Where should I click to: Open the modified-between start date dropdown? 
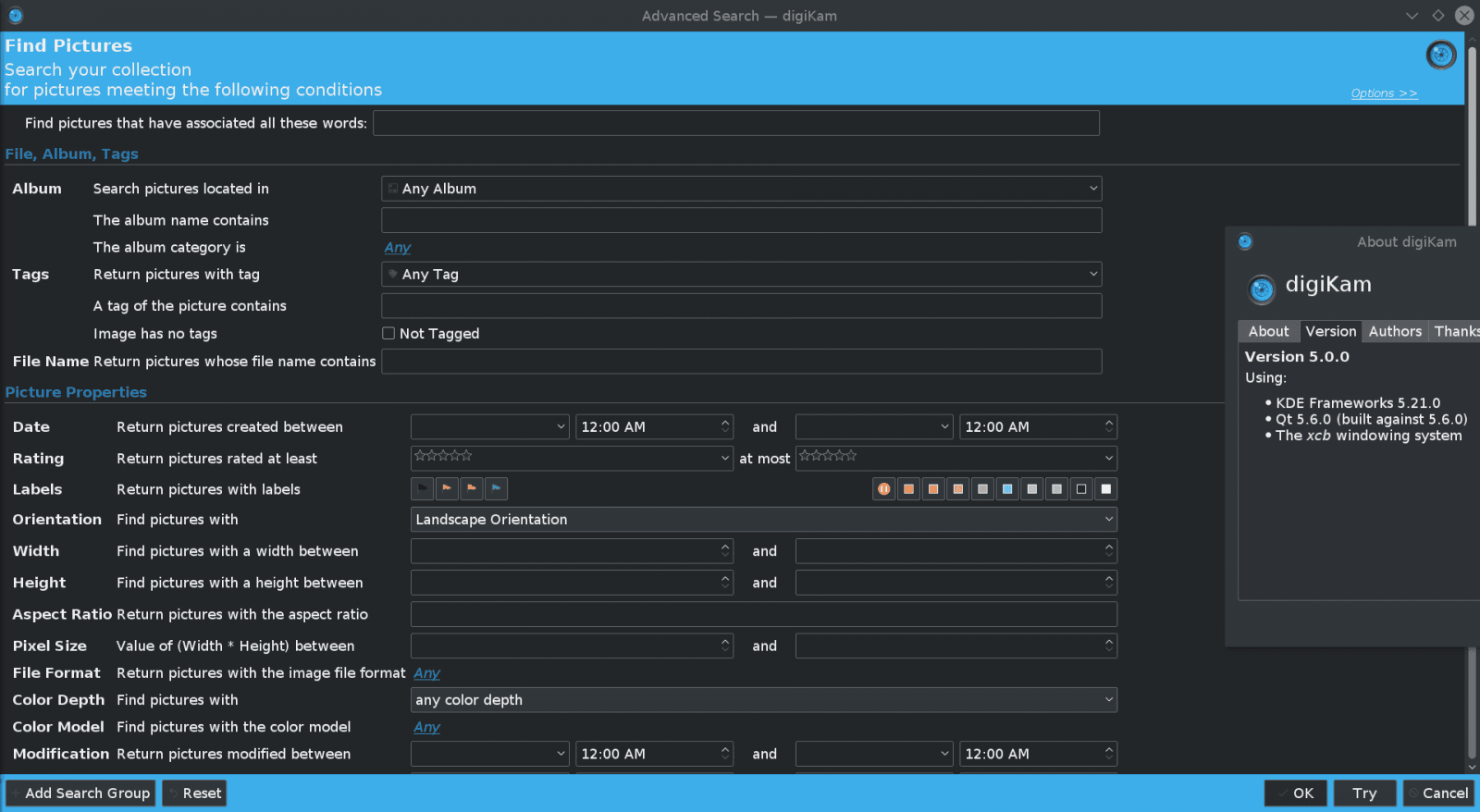click(489, 754)
